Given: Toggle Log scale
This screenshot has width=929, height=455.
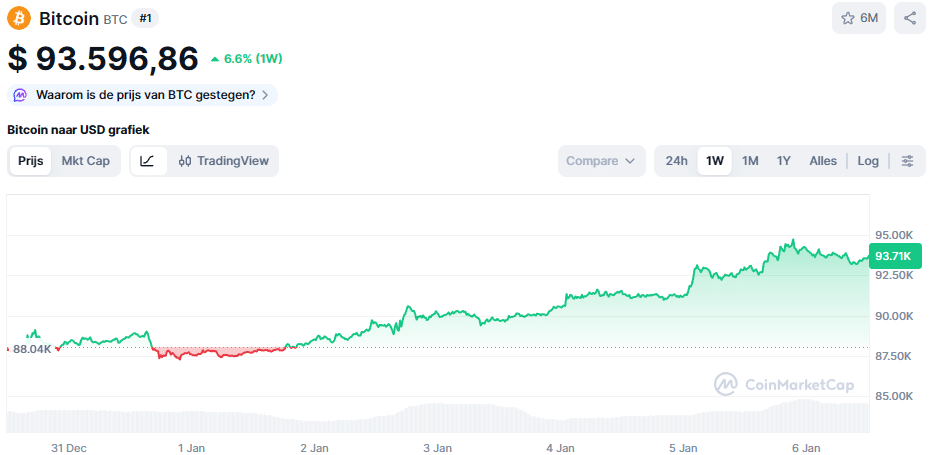Looking at the screenshot, I should 868,161.
